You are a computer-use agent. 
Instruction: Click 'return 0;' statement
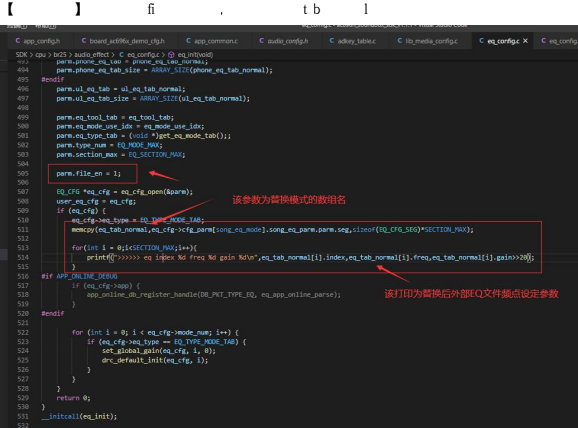point(73,398)
